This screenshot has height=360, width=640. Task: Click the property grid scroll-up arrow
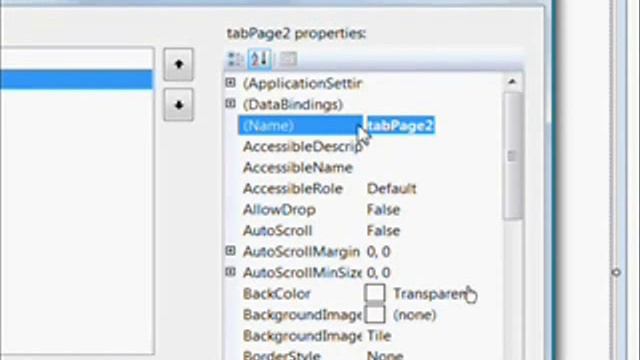pos(512,82)
